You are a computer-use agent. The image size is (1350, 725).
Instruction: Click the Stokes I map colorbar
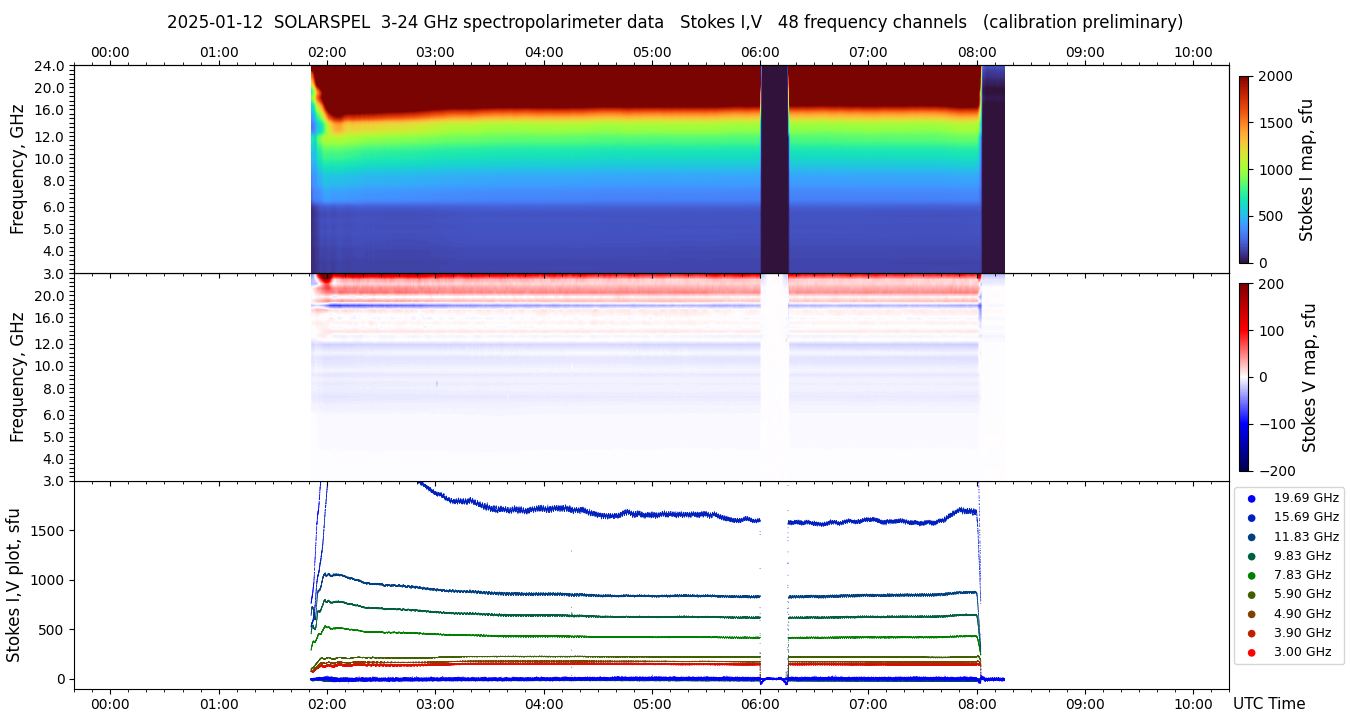[x=1244, y=169]
